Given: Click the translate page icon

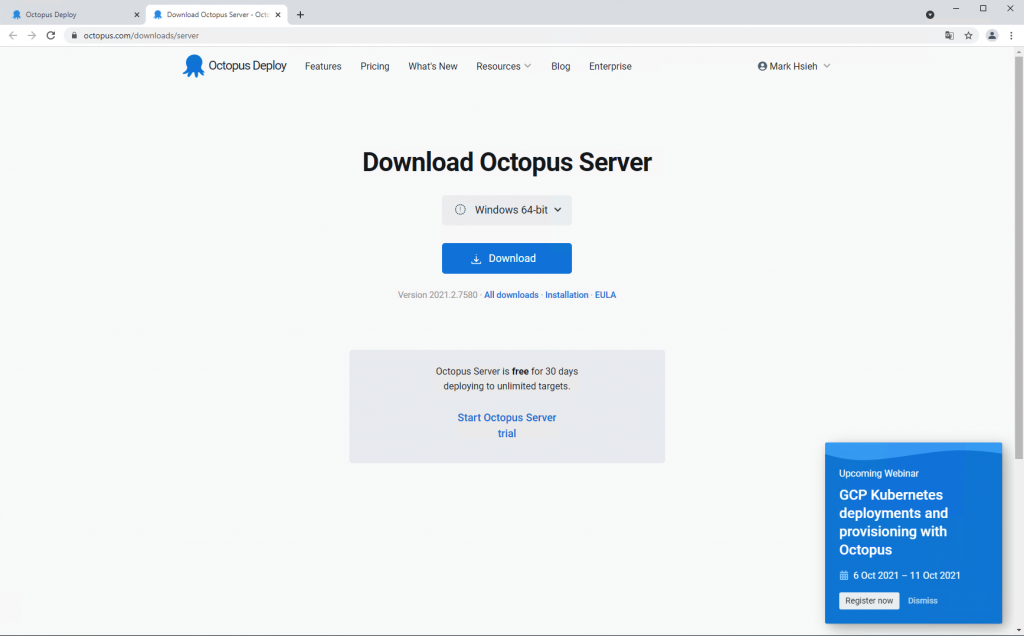Looking at the screenshot, I should pyautogui.click(x=949, y=35).
